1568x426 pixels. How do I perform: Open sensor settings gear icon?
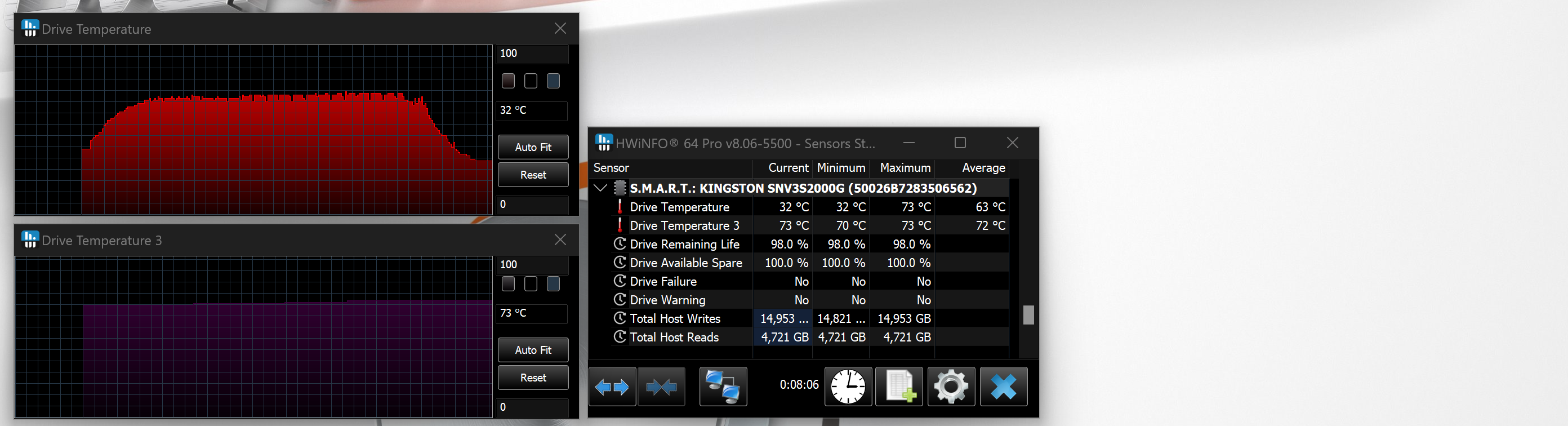tap(951, 387)
